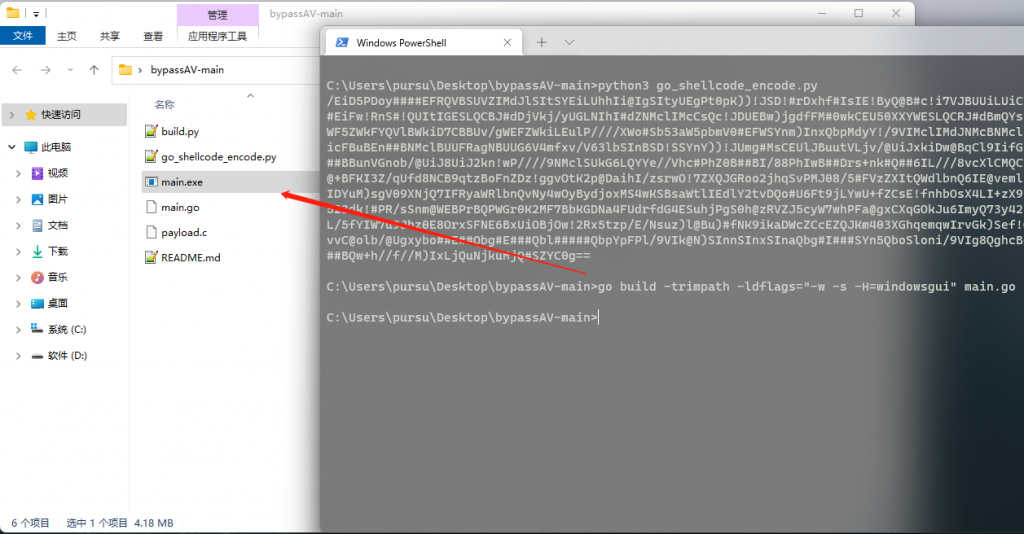Select the main.exe file
The height and width of the screenshot is (534, 1024).
(182, 182)
